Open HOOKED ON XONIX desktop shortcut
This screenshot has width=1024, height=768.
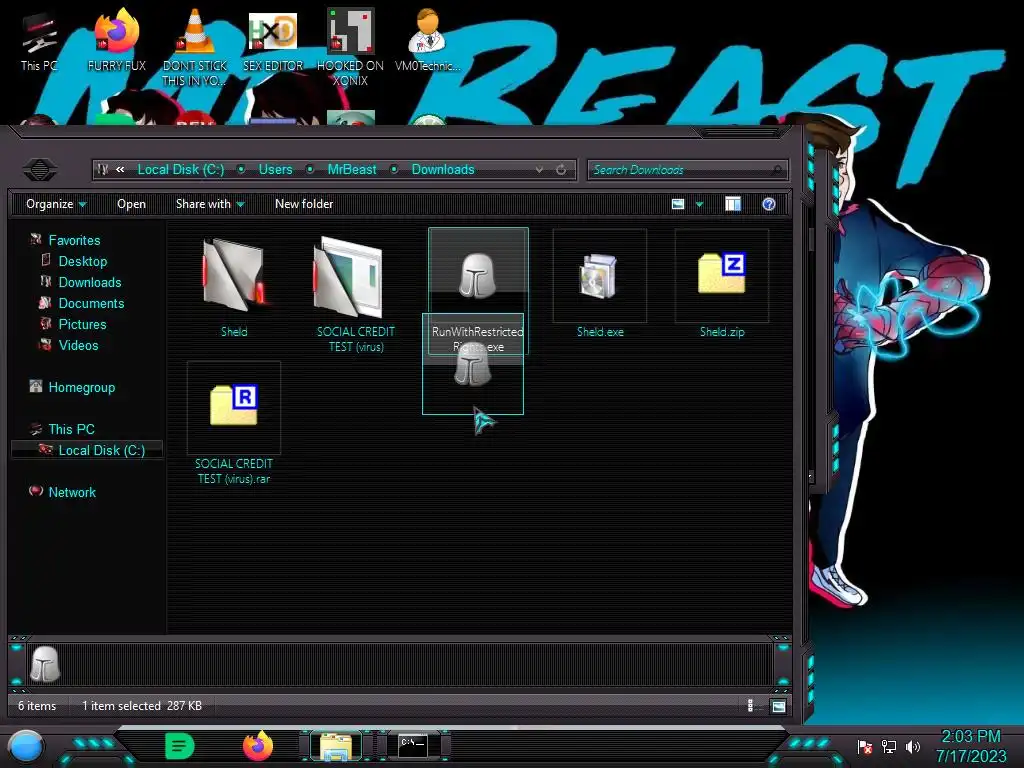[x=350, y=47]
